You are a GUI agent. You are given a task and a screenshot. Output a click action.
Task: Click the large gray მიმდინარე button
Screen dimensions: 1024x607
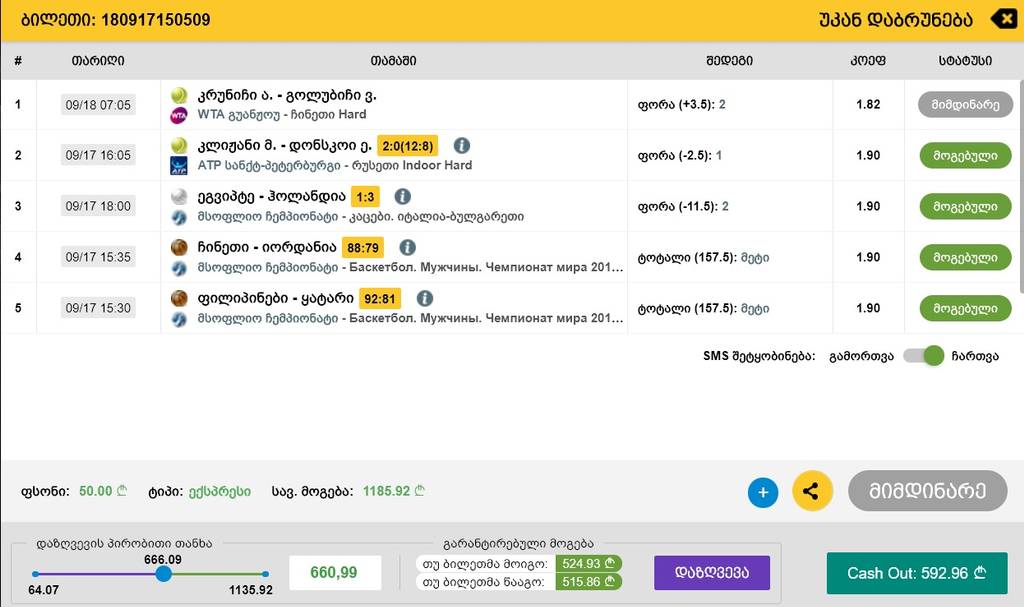pyautogui.click(x=928, y=491)
